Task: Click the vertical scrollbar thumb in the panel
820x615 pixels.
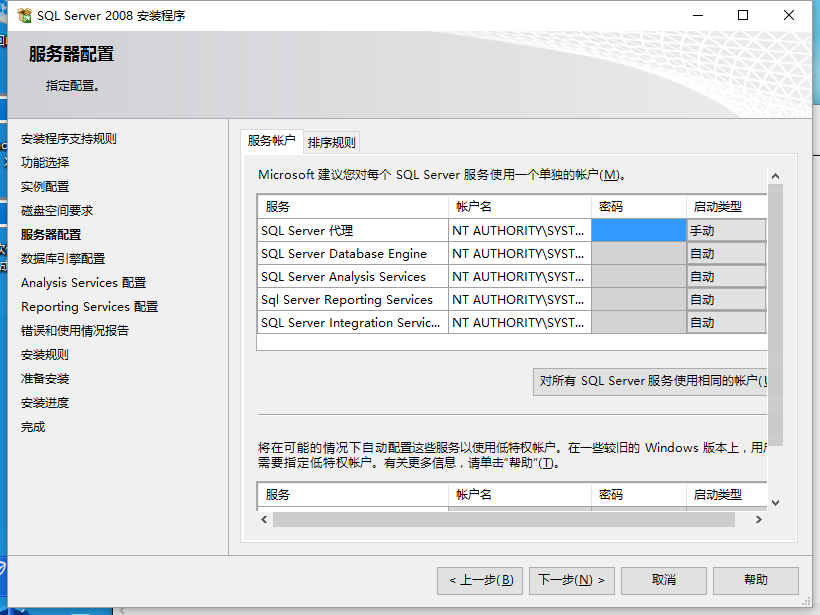Action: [776, 315]
